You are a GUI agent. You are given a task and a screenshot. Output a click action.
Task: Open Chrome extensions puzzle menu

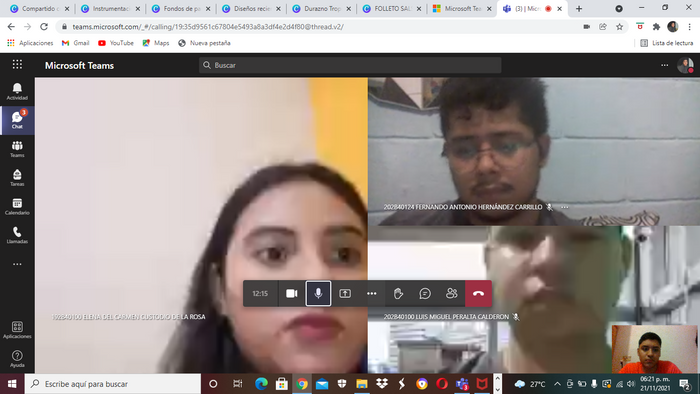pyautogui.click(x=656, y=27)
